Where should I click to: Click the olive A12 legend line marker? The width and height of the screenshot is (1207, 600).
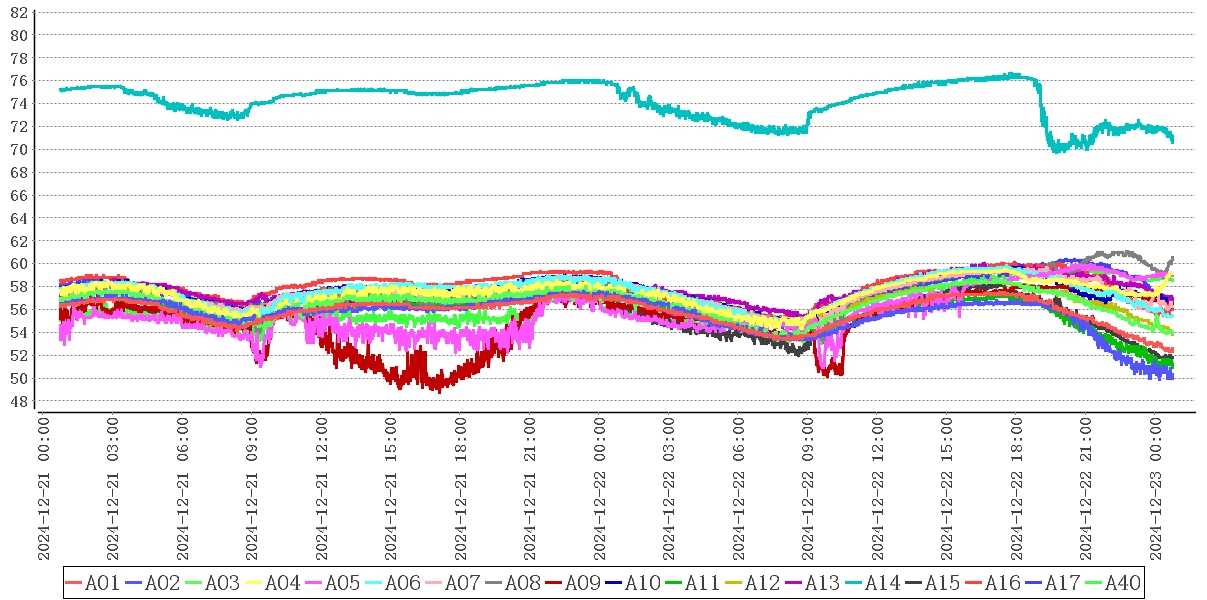pos(734,583)
